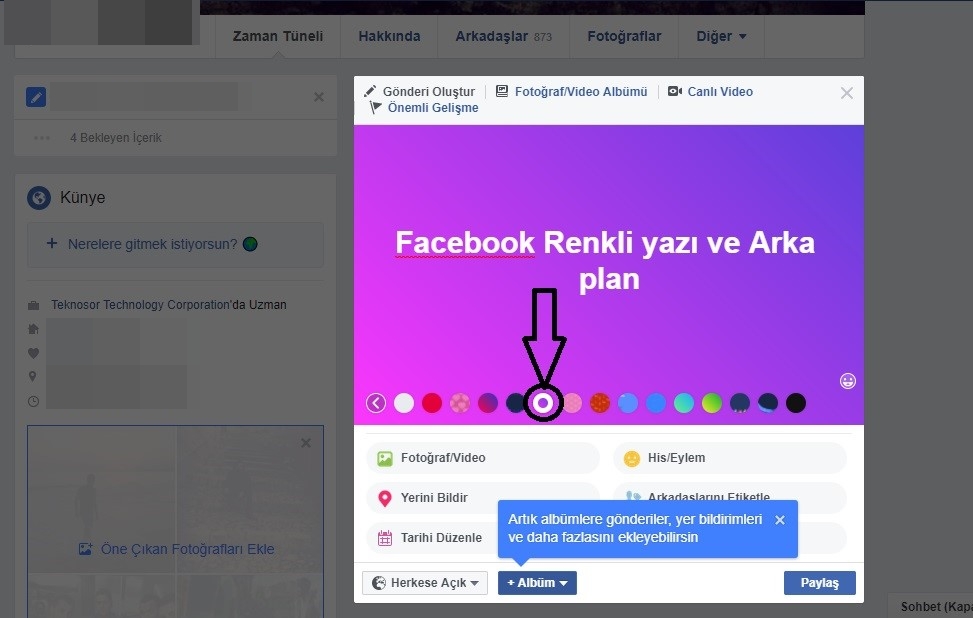Choose the yellow-green gradient background swatch
This screenshot has height=618, width=973.
click(712, 403)
